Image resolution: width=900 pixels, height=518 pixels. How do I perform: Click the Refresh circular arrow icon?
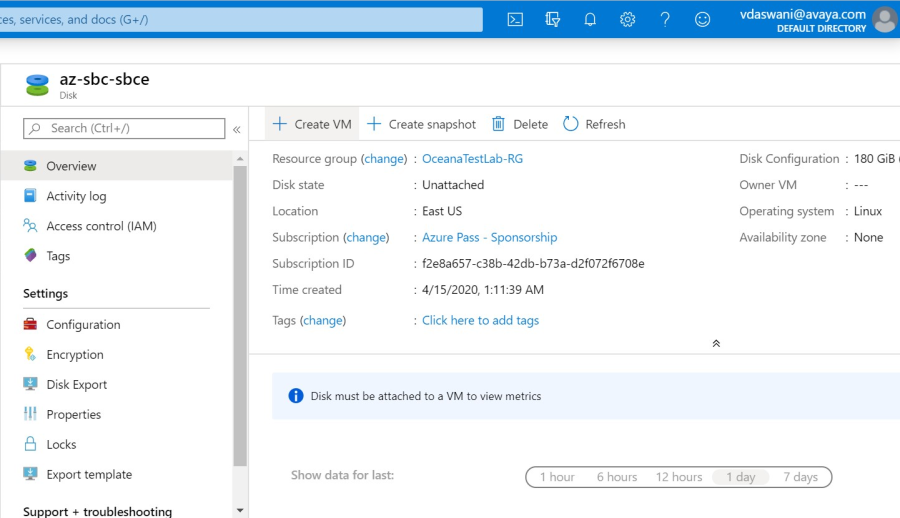point(571,124)
